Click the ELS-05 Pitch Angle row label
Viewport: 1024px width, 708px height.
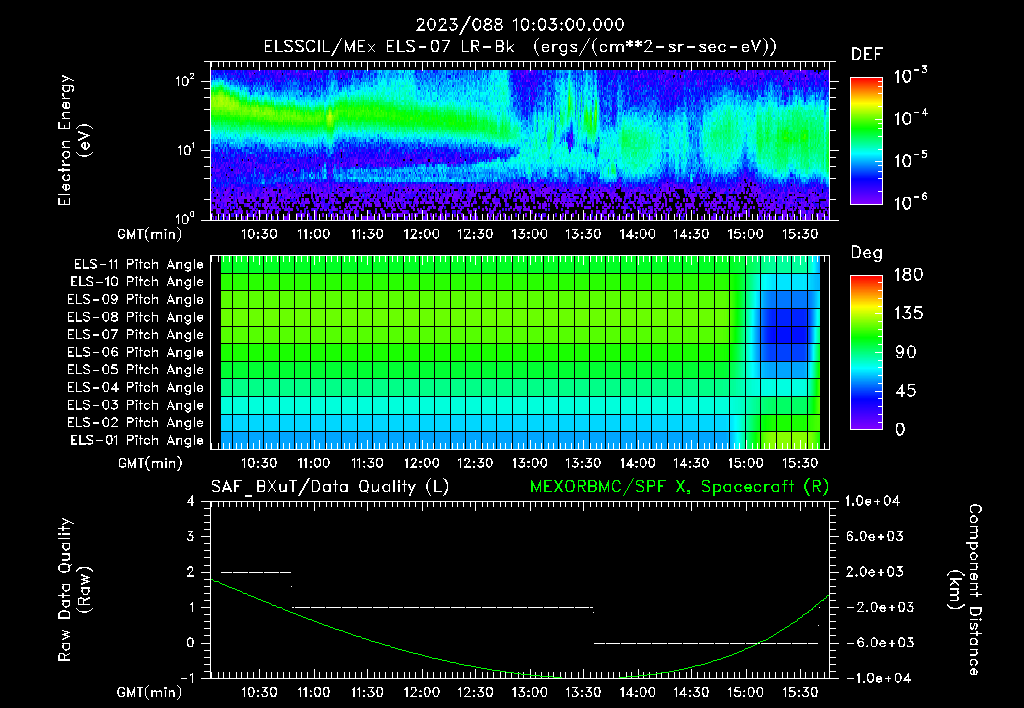(x=136, y=370)
